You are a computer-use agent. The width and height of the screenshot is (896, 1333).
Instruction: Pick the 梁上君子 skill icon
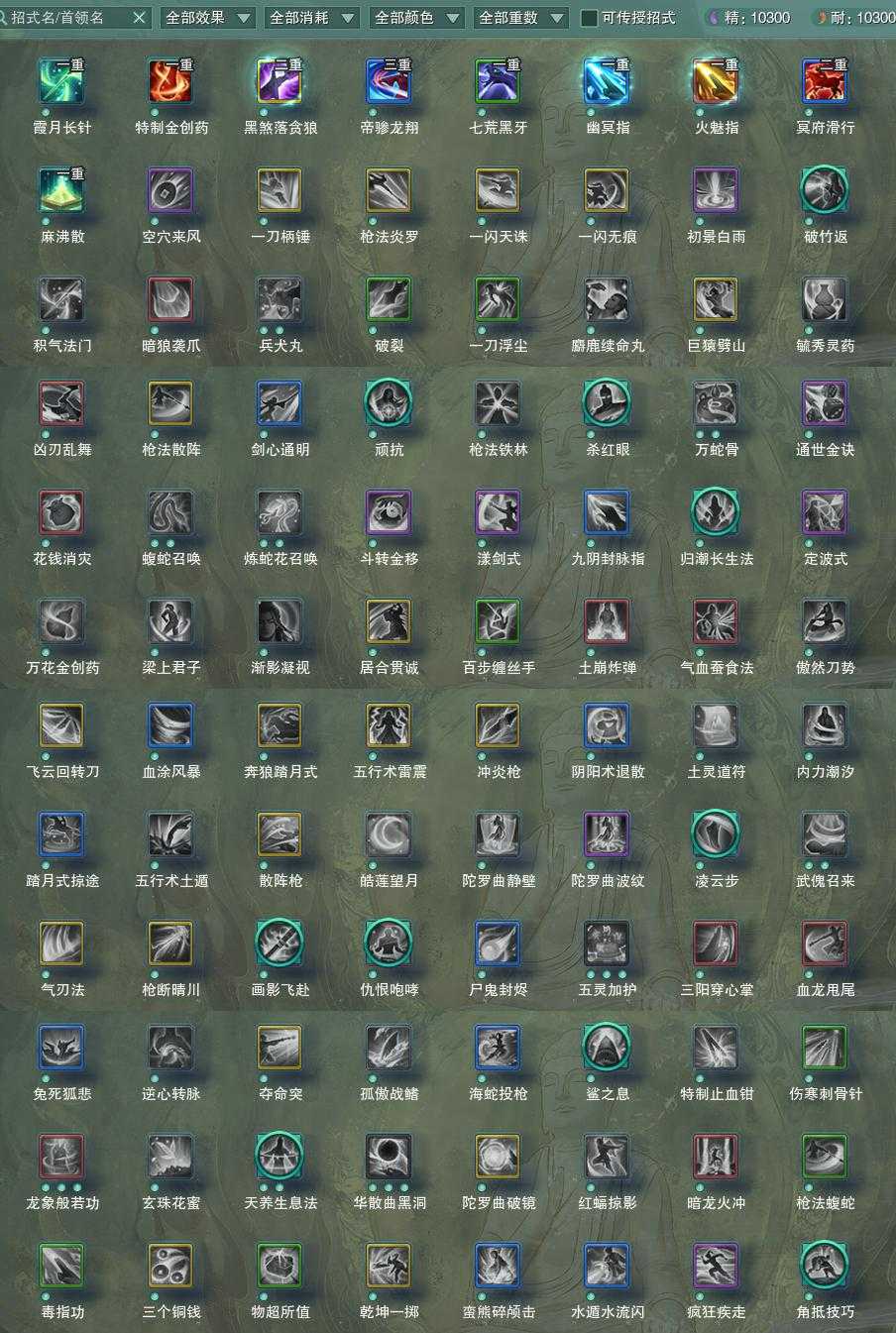(170, 621)
